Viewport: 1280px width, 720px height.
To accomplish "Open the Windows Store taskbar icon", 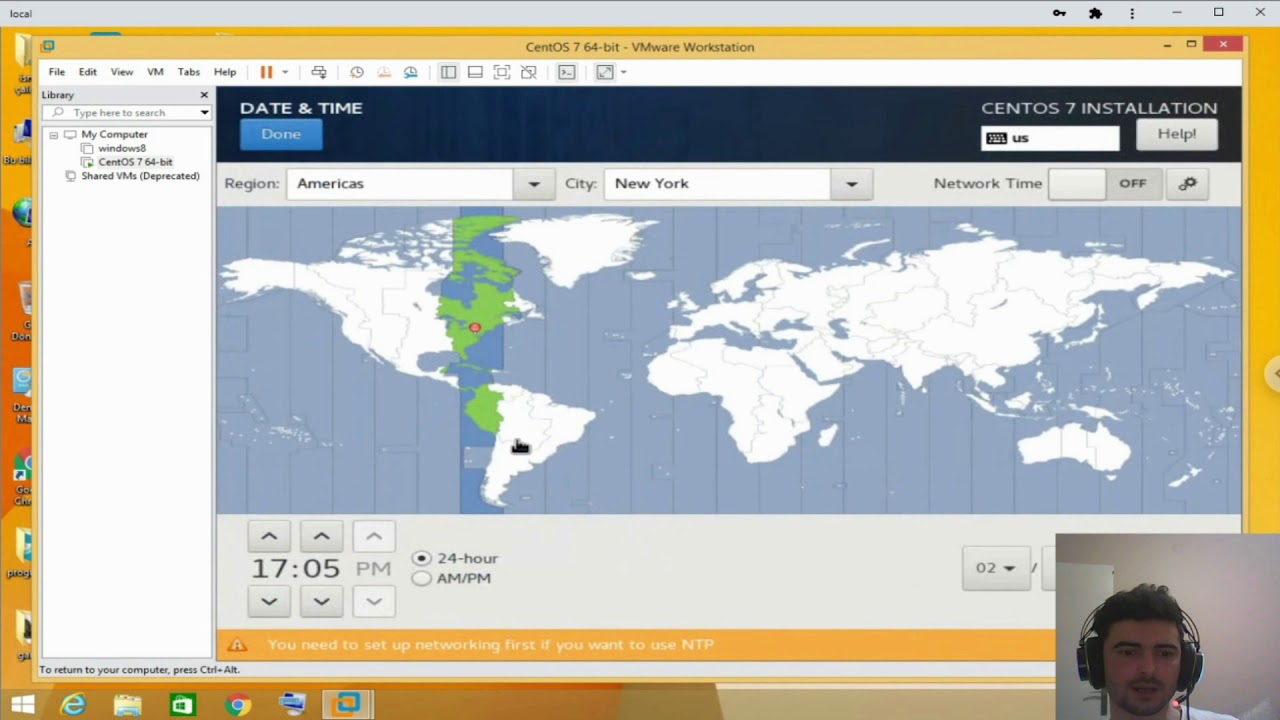I will [182, 705].
